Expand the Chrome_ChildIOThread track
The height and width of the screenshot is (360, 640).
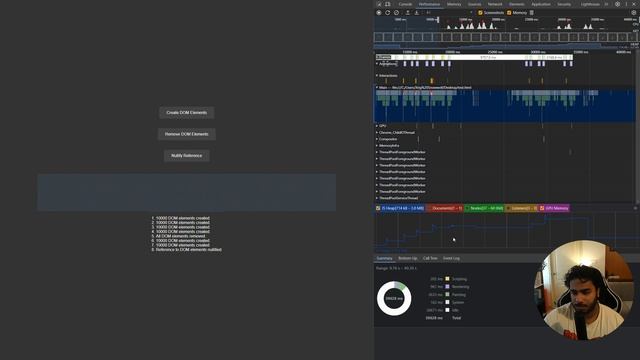click(x=377, y=132)
